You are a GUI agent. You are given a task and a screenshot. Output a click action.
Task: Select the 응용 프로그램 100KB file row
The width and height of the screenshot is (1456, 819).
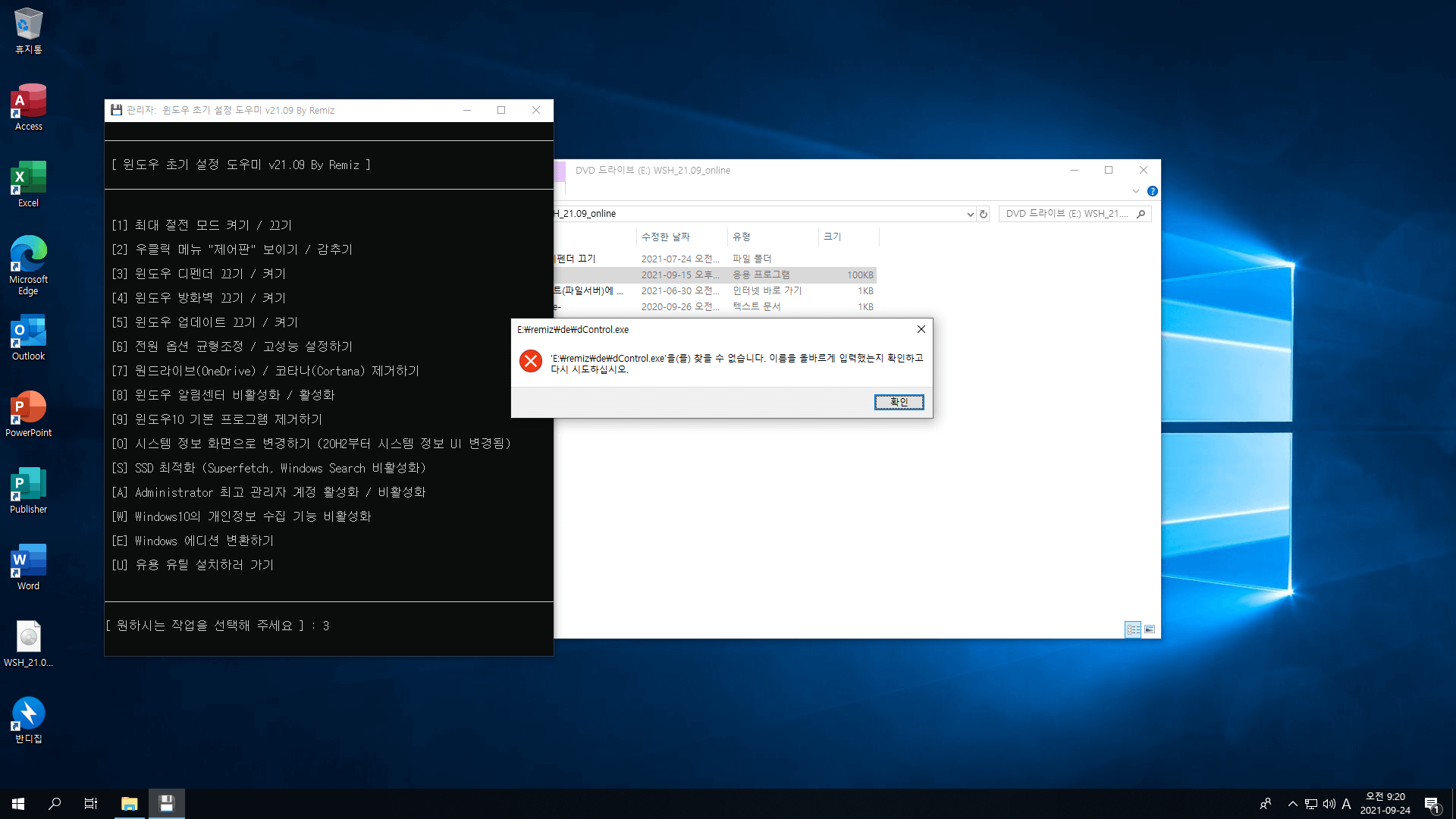tap(715, 275)
